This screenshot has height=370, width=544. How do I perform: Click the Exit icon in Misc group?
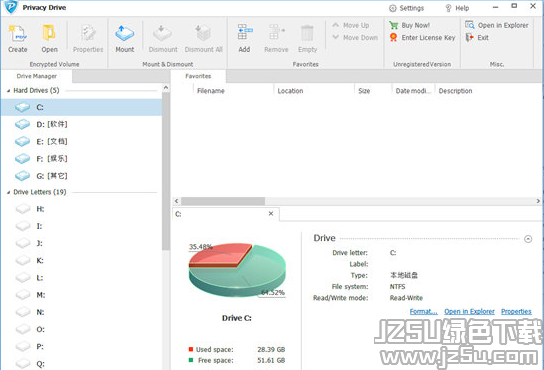469,37
